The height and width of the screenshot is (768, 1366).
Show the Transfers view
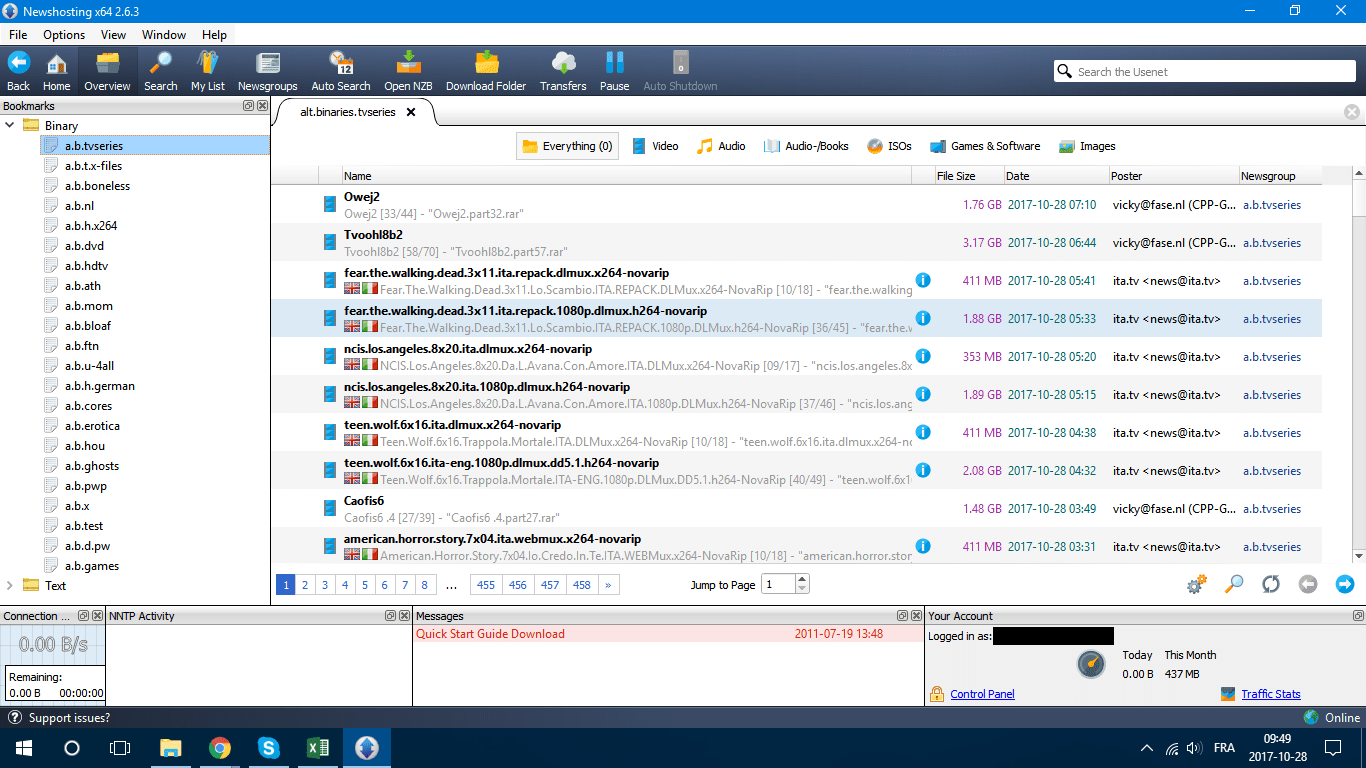pyautogui.click(x=563, y=64)
